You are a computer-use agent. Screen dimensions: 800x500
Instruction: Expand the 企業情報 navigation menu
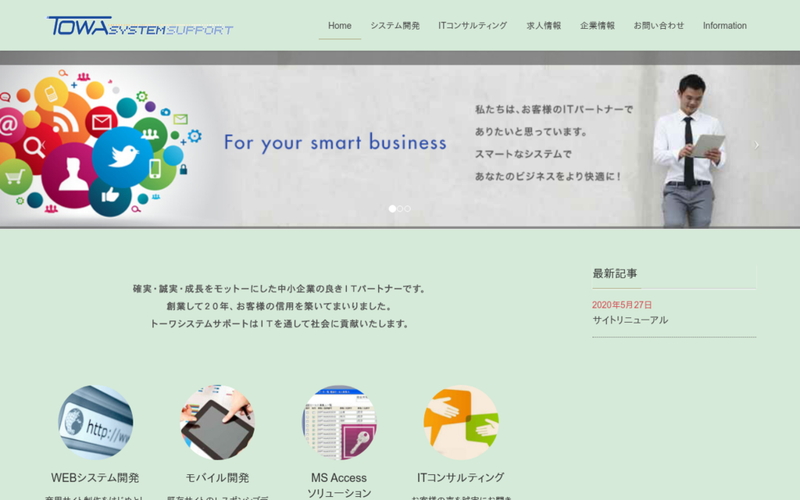[597, 26]
